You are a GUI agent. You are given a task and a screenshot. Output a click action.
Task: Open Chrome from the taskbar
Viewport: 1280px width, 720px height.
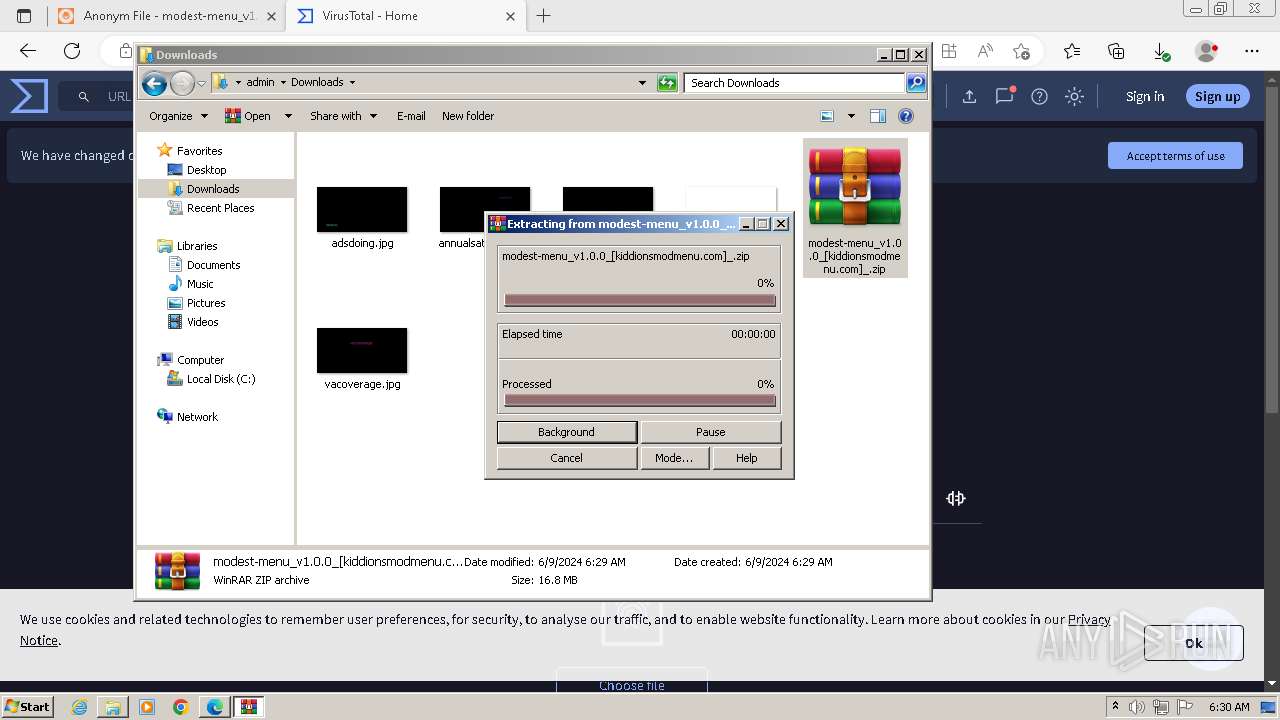pyautogui.click(x=180, y=707)
